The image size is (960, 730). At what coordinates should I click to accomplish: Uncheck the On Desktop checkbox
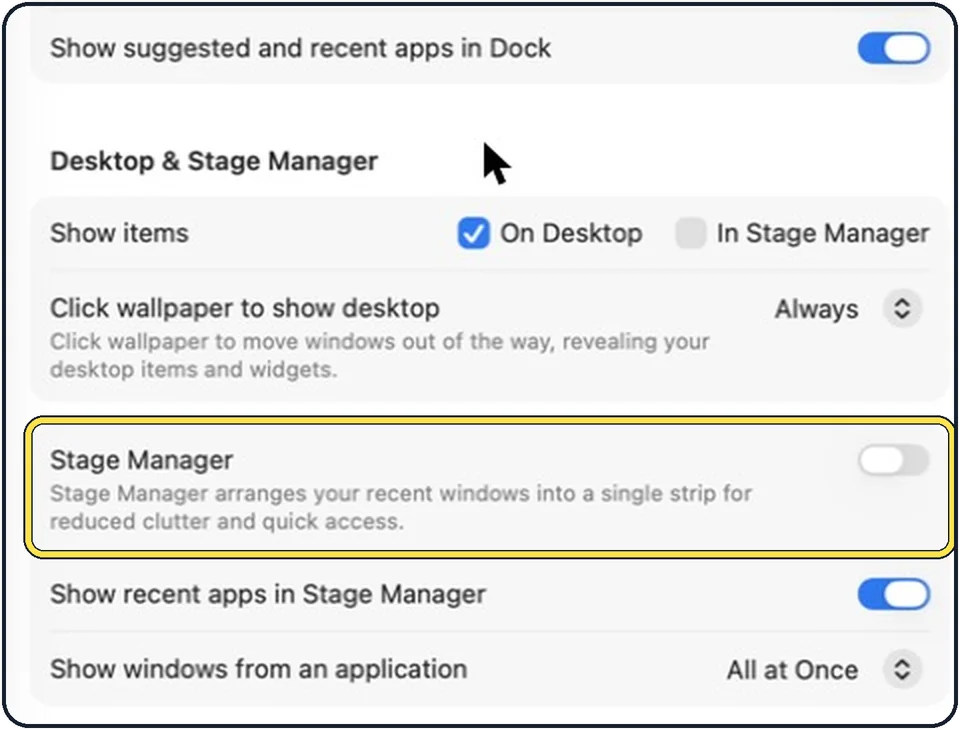point(473,233)
